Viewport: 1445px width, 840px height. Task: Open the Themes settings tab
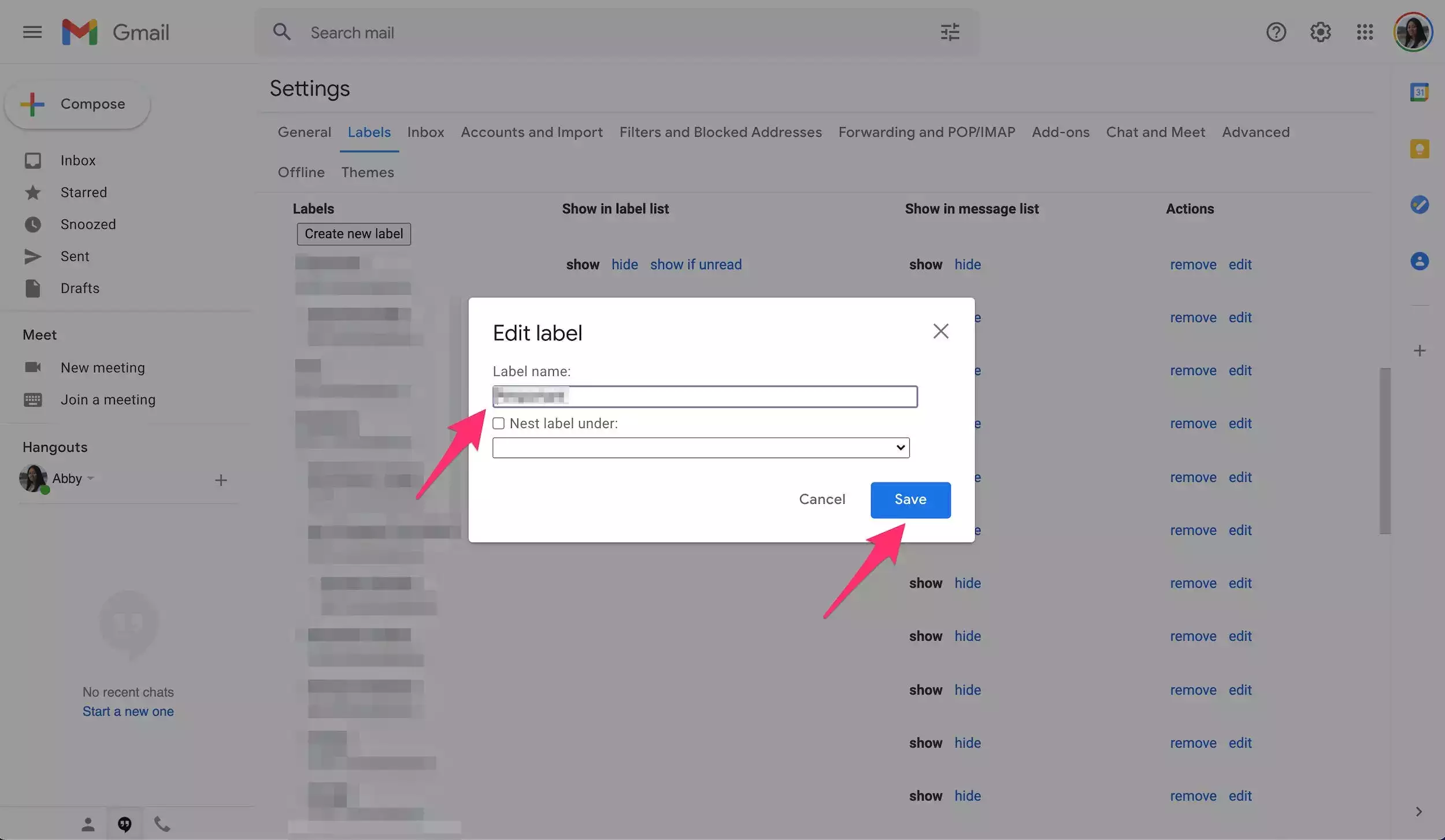click(367, 172)
